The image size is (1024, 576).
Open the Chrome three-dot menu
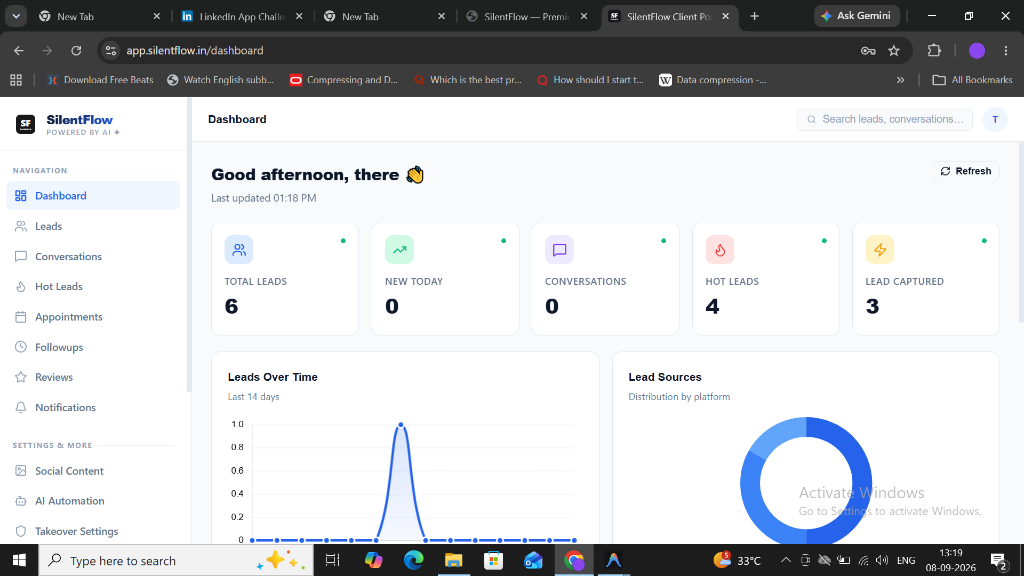[1006, 50]
